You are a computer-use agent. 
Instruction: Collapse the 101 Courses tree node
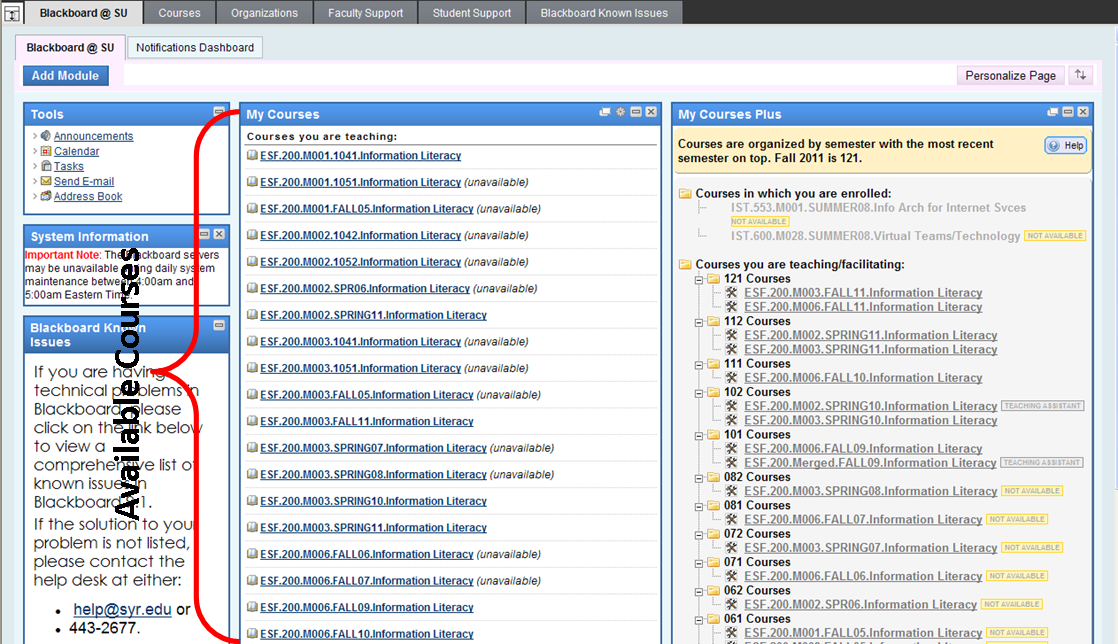tap(699, 435)
